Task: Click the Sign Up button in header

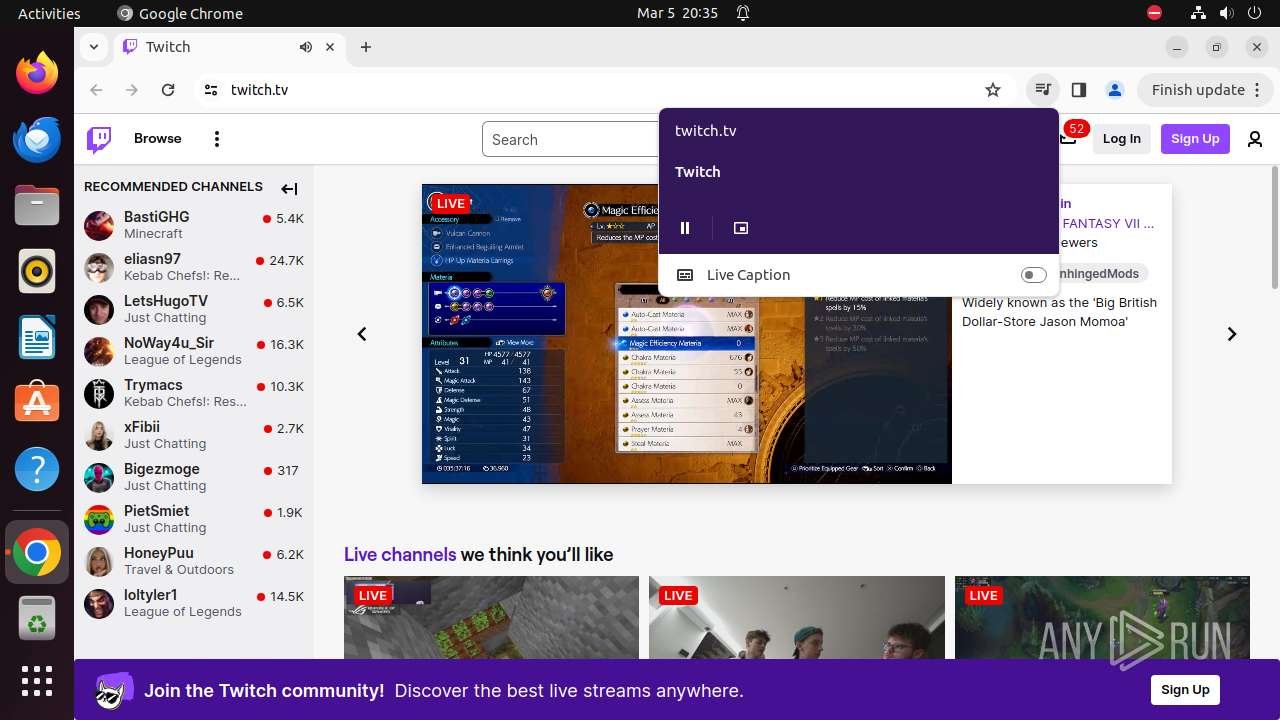Action: tap(1195, 139)
